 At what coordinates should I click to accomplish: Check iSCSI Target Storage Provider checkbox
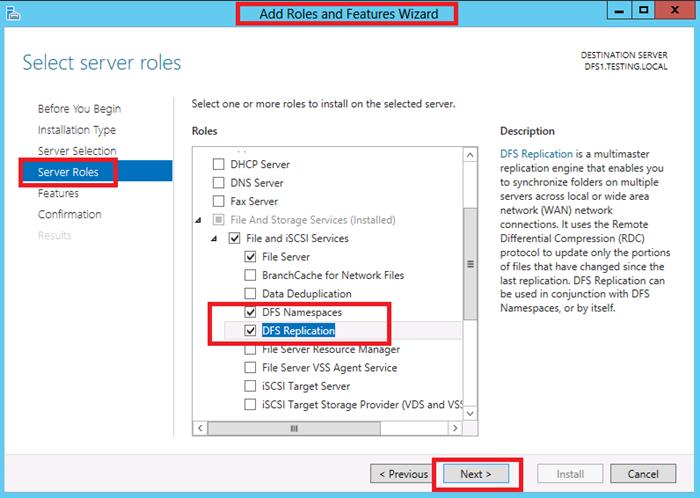[x=250, y=405]
